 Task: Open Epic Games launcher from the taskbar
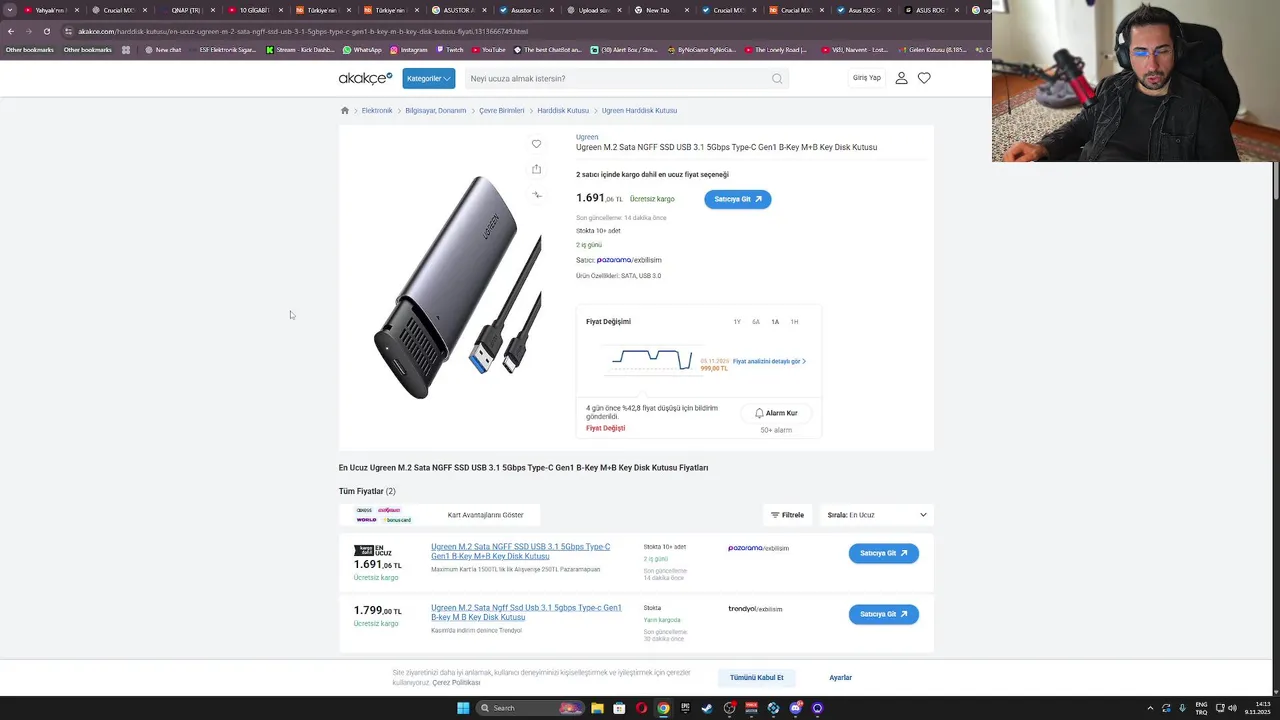point(685,708)
